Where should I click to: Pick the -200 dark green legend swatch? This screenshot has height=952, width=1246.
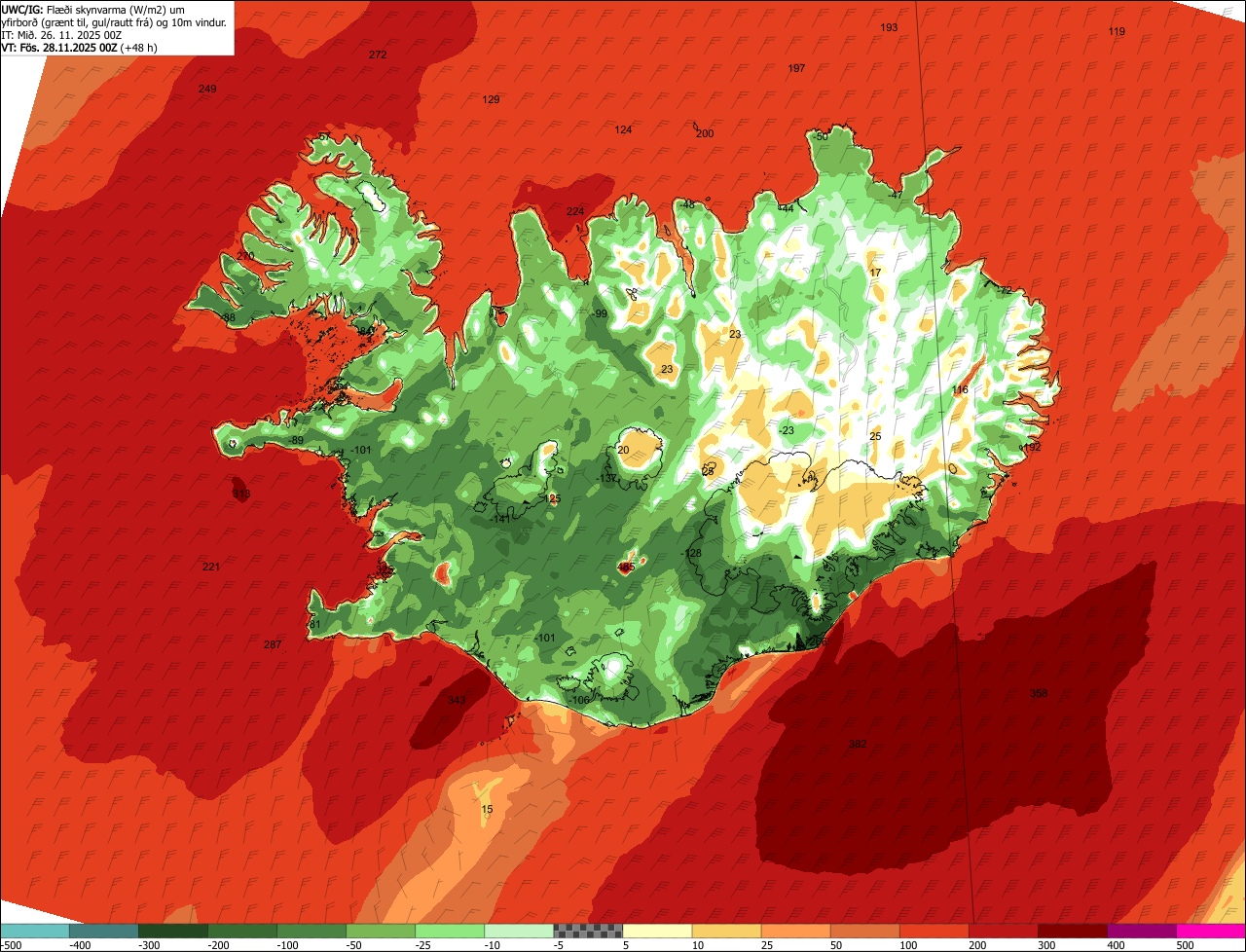coord(242,931)
